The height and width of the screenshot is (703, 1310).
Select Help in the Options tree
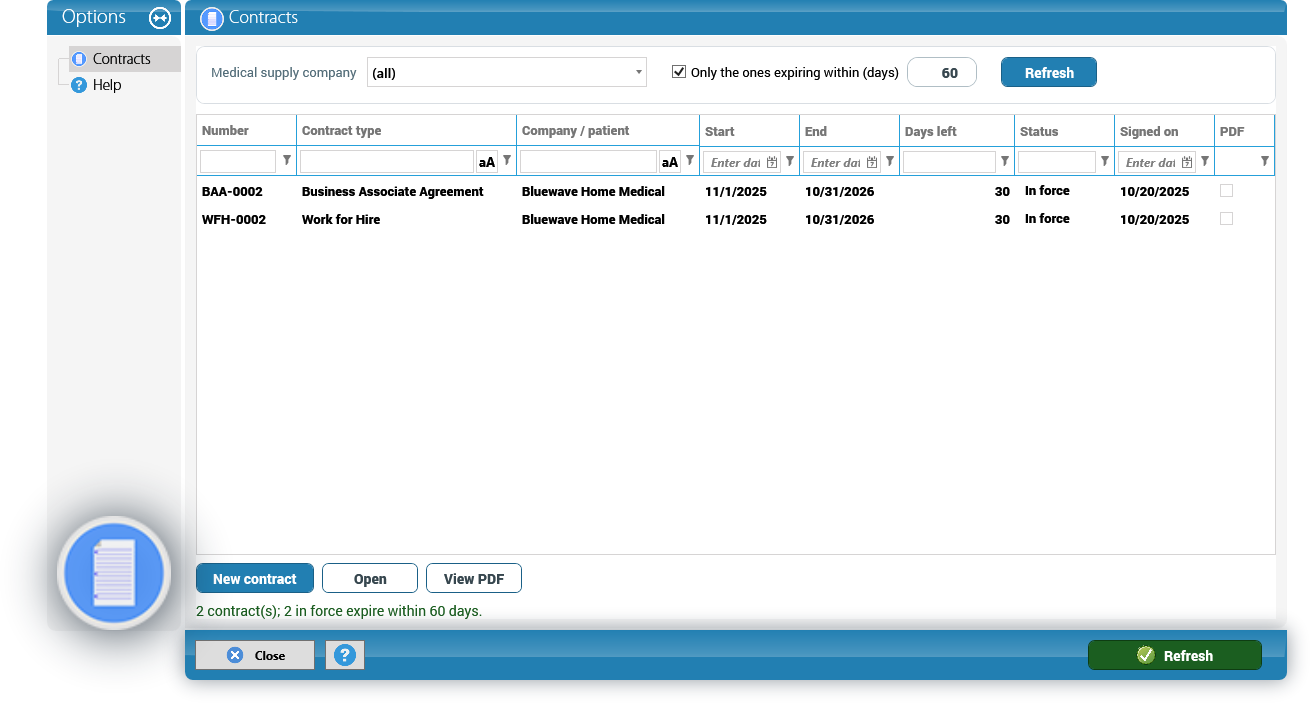click(x=106, y=85)
